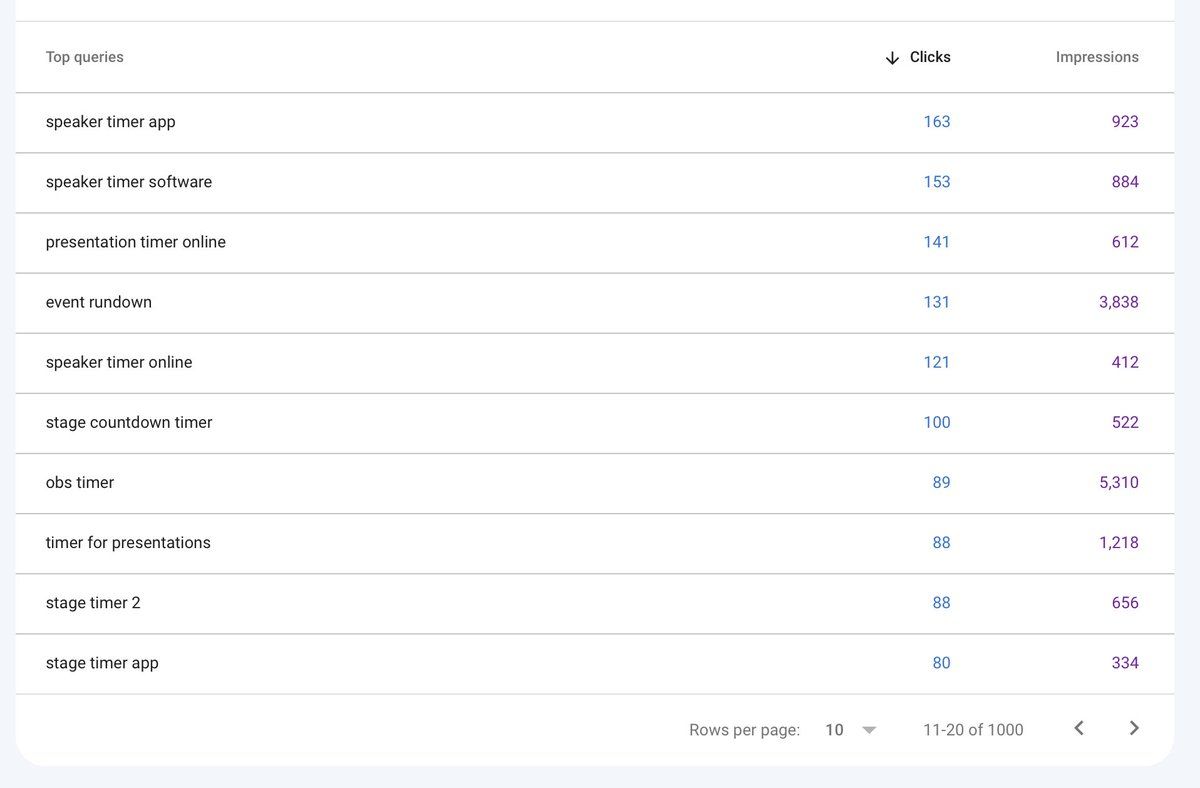Select the 'event rundown' query row
The width and height of the screenshot is (1200, 788).
coord(99,302)
